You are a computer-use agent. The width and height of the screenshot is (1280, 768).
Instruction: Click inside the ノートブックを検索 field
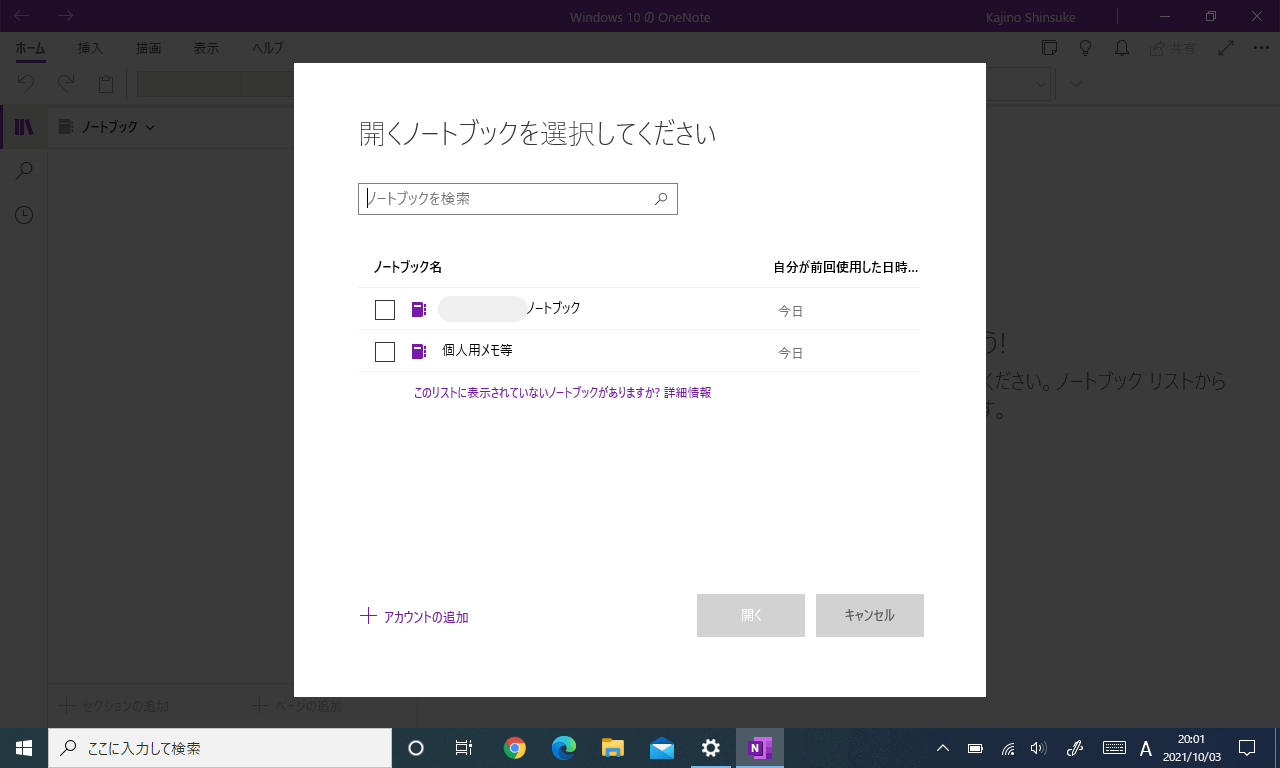tap(505, 199)
